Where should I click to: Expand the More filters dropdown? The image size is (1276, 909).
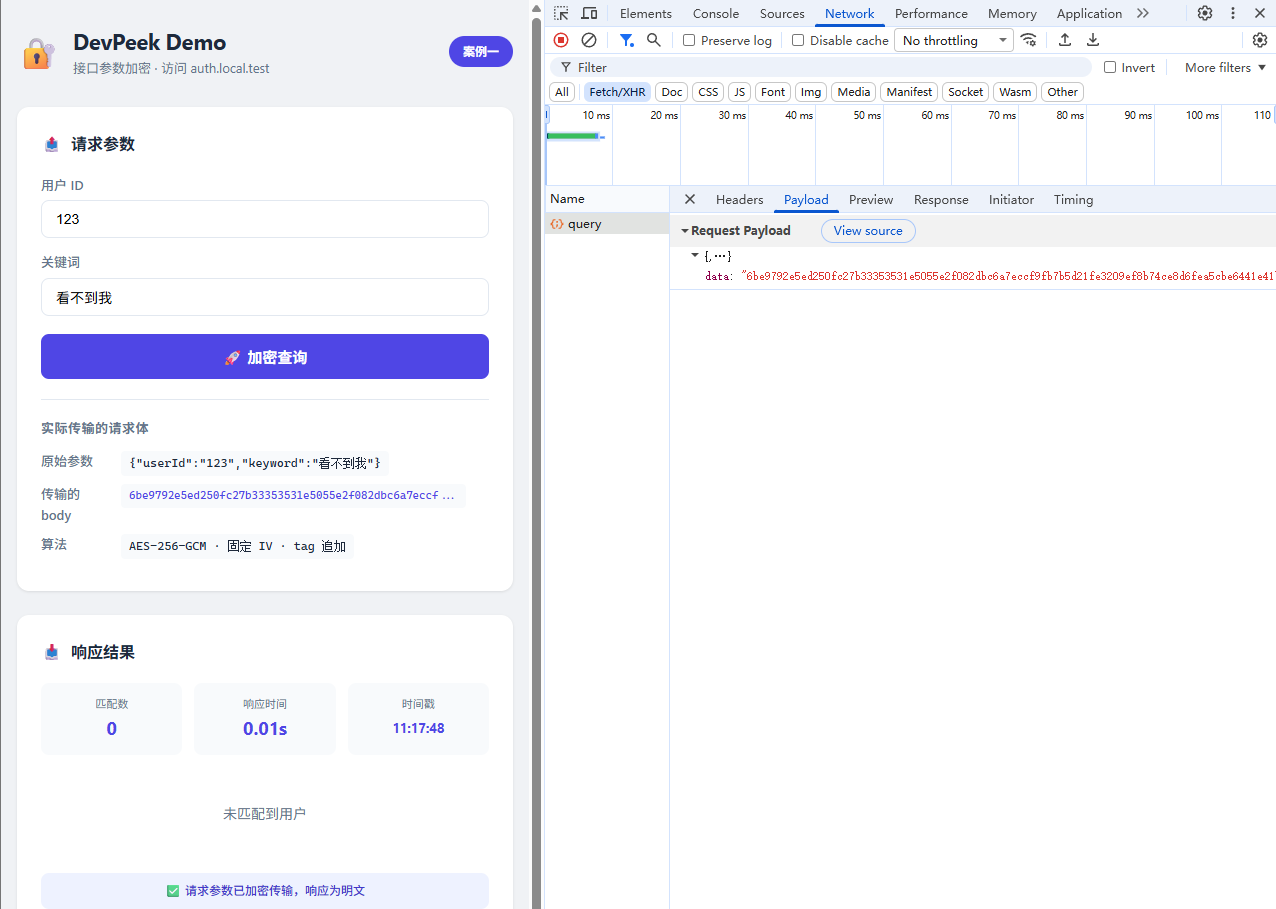1226,67
